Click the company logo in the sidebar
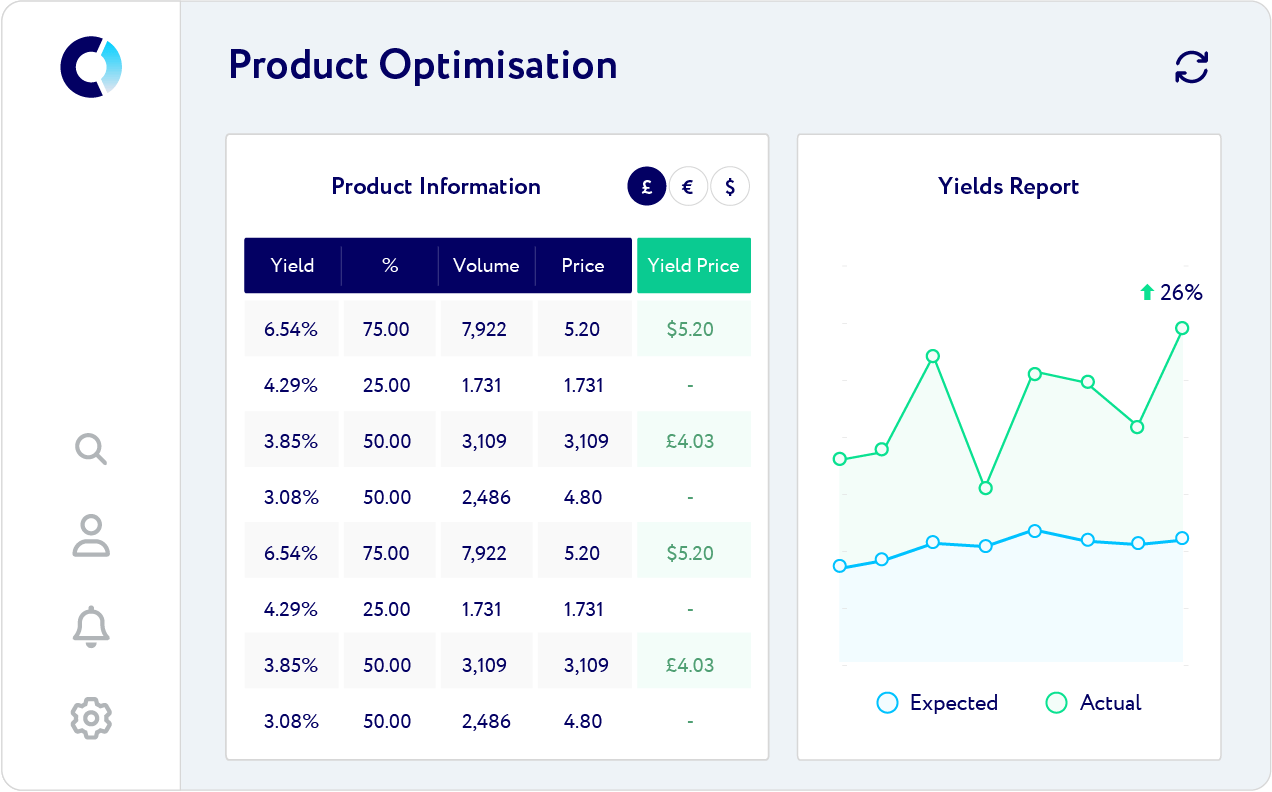 coord(91,67)
